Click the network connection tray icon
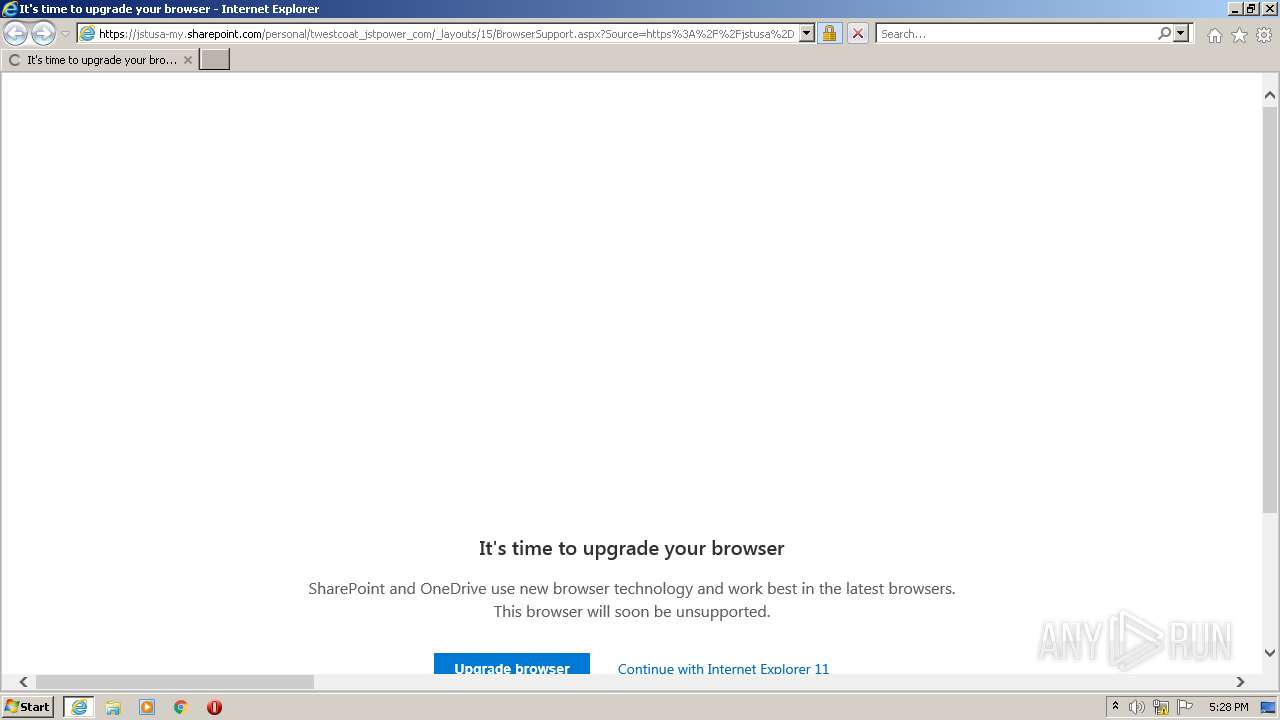 [x=1161, y=707]
